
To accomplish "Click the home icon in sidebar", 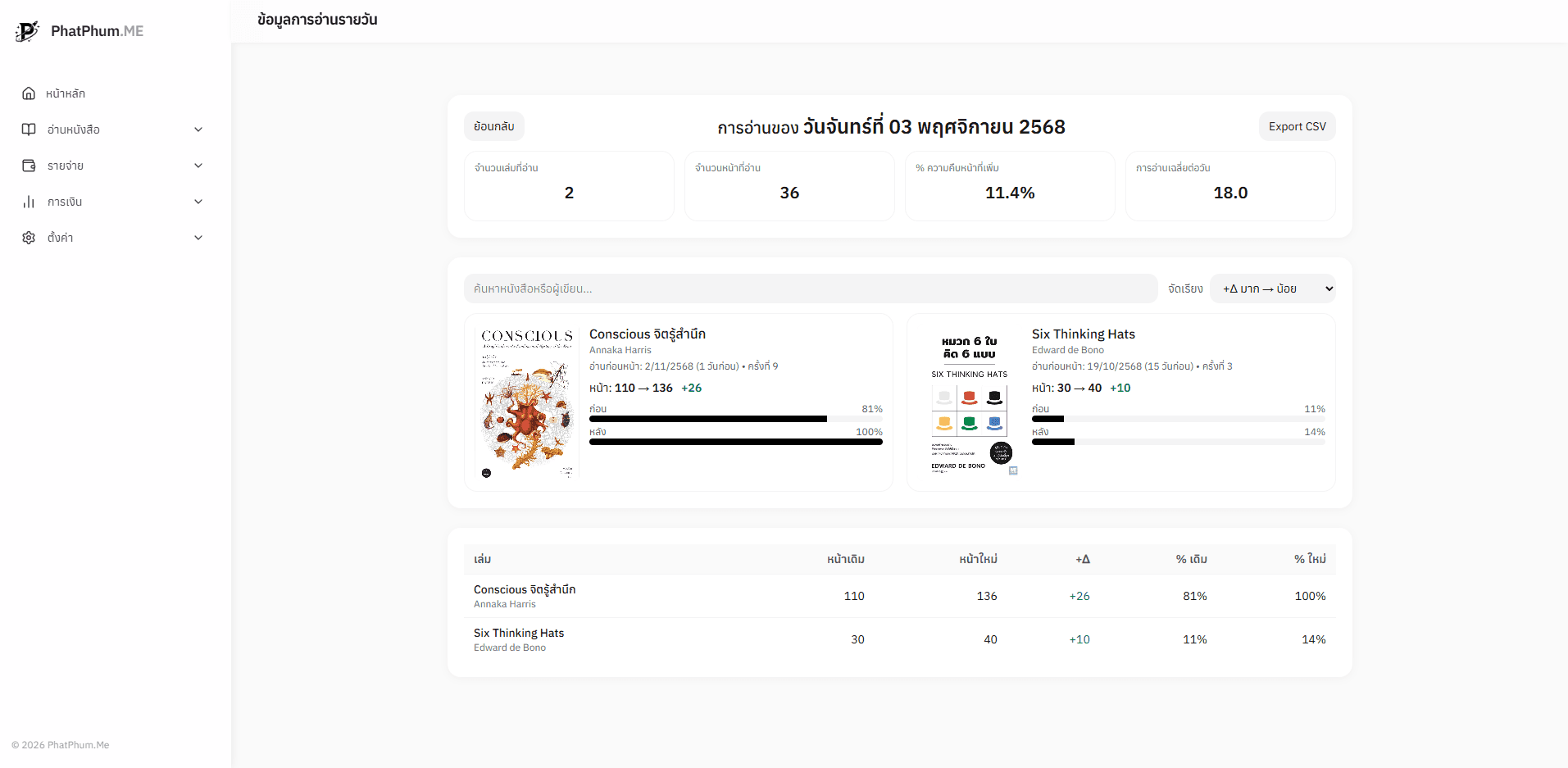I will point(29,93).
